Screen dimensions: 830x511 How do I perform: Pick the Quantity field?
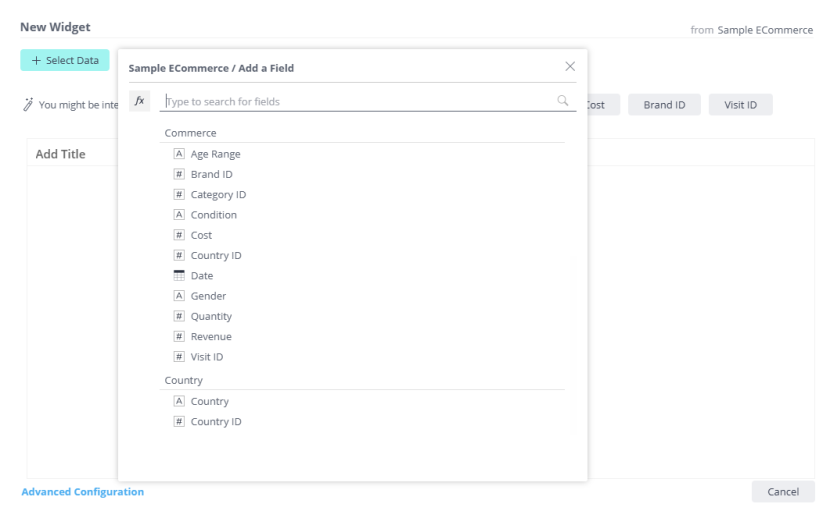click(211, 316)
